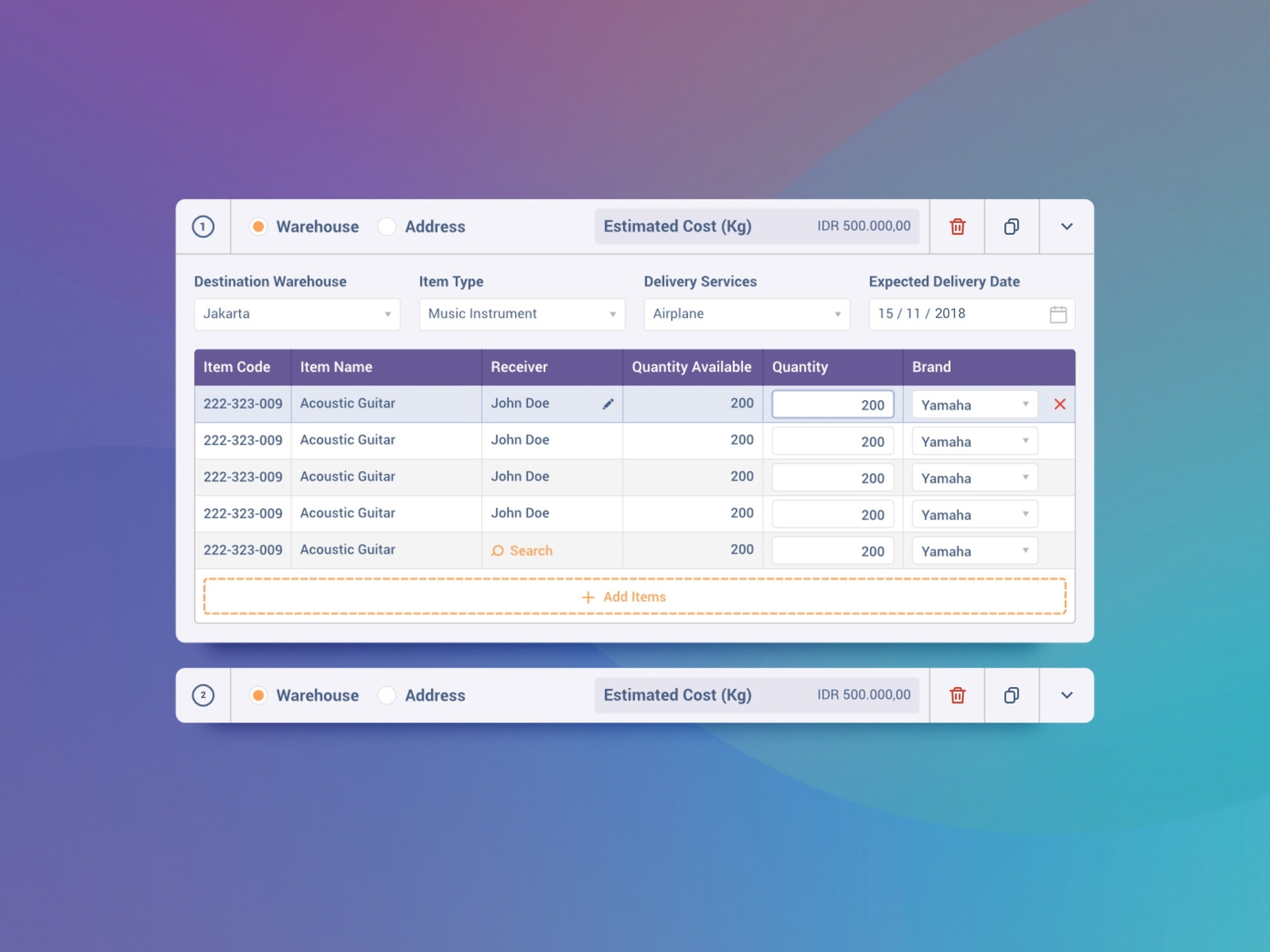Screen dimensions: 1270x952
Task: Click the Add Items button
Action: (635, 597)
